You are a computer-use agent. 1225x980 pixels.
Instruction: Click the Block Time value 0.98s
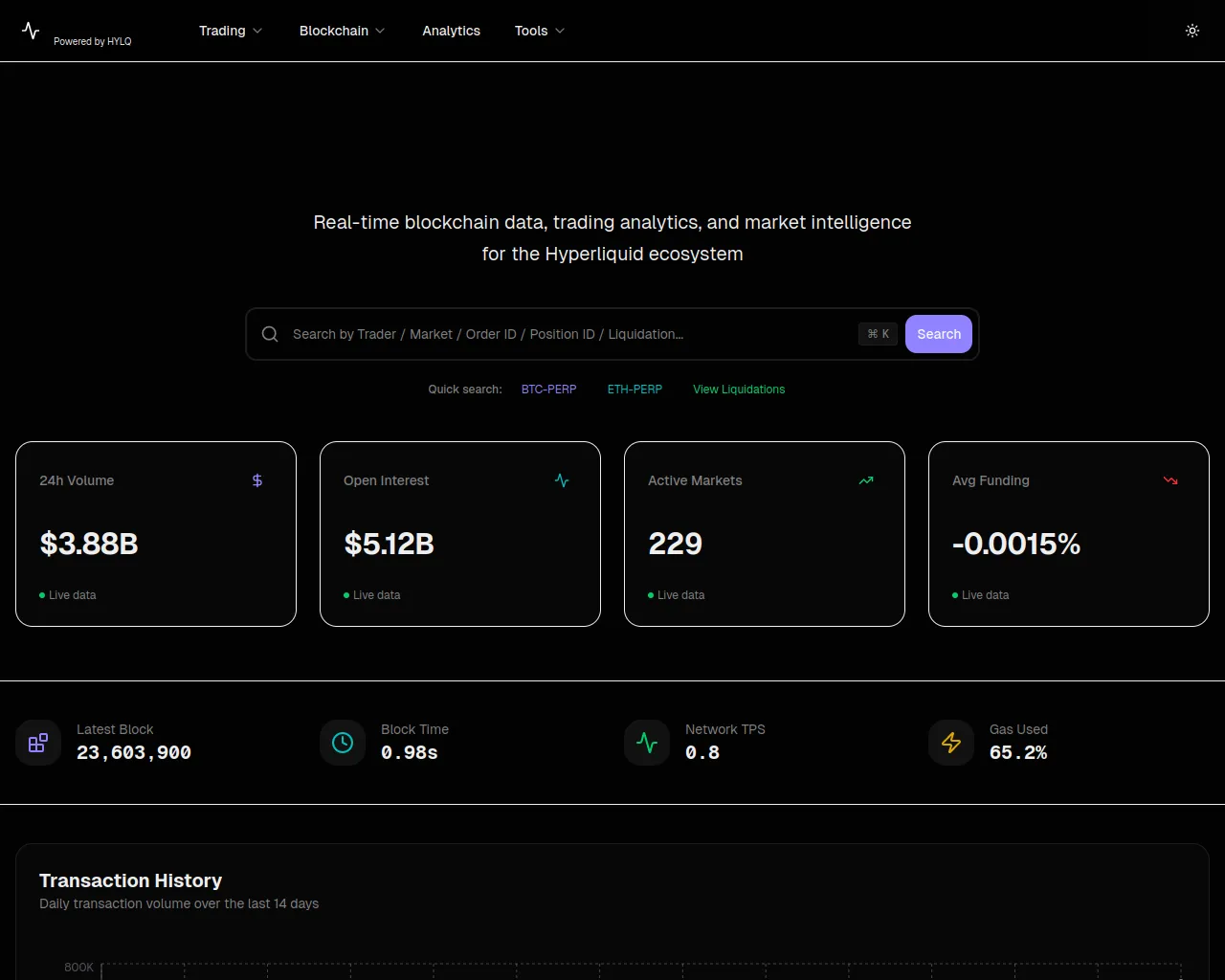(x=410, y=753)
